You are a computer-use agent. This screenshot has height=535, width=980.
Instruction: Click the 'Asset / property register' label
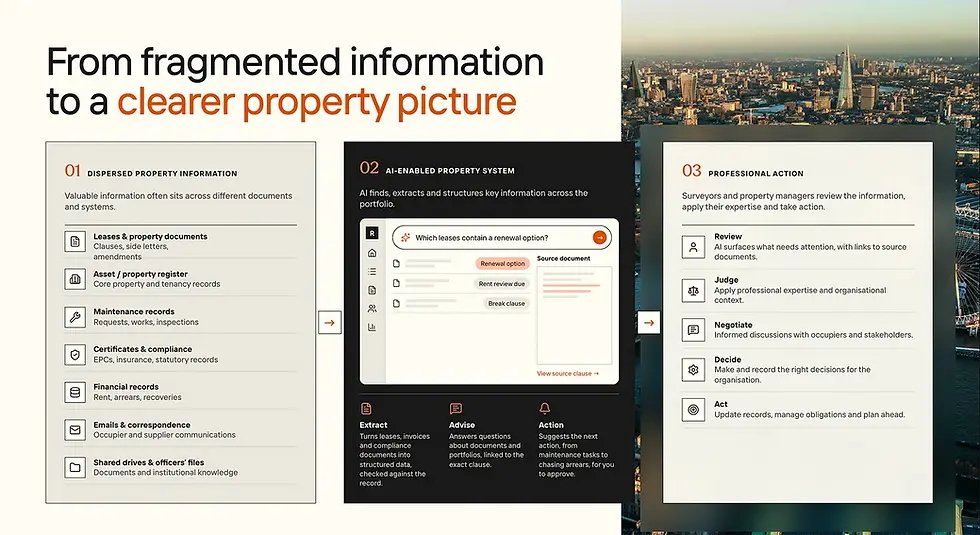coord(140,274)
